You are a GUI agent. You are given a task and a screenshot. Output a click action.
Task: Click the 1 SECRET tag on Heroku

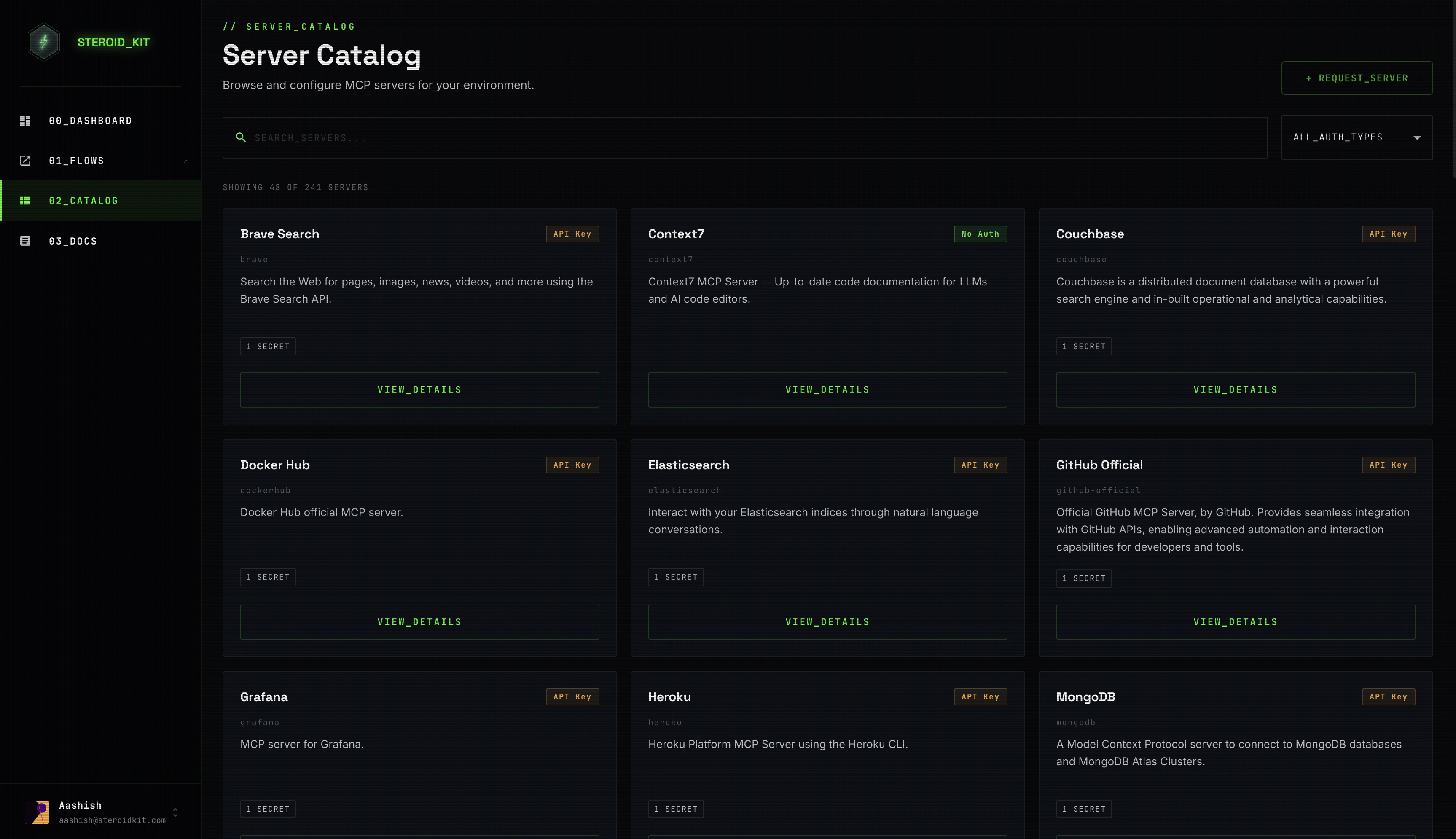click(676, 809)
